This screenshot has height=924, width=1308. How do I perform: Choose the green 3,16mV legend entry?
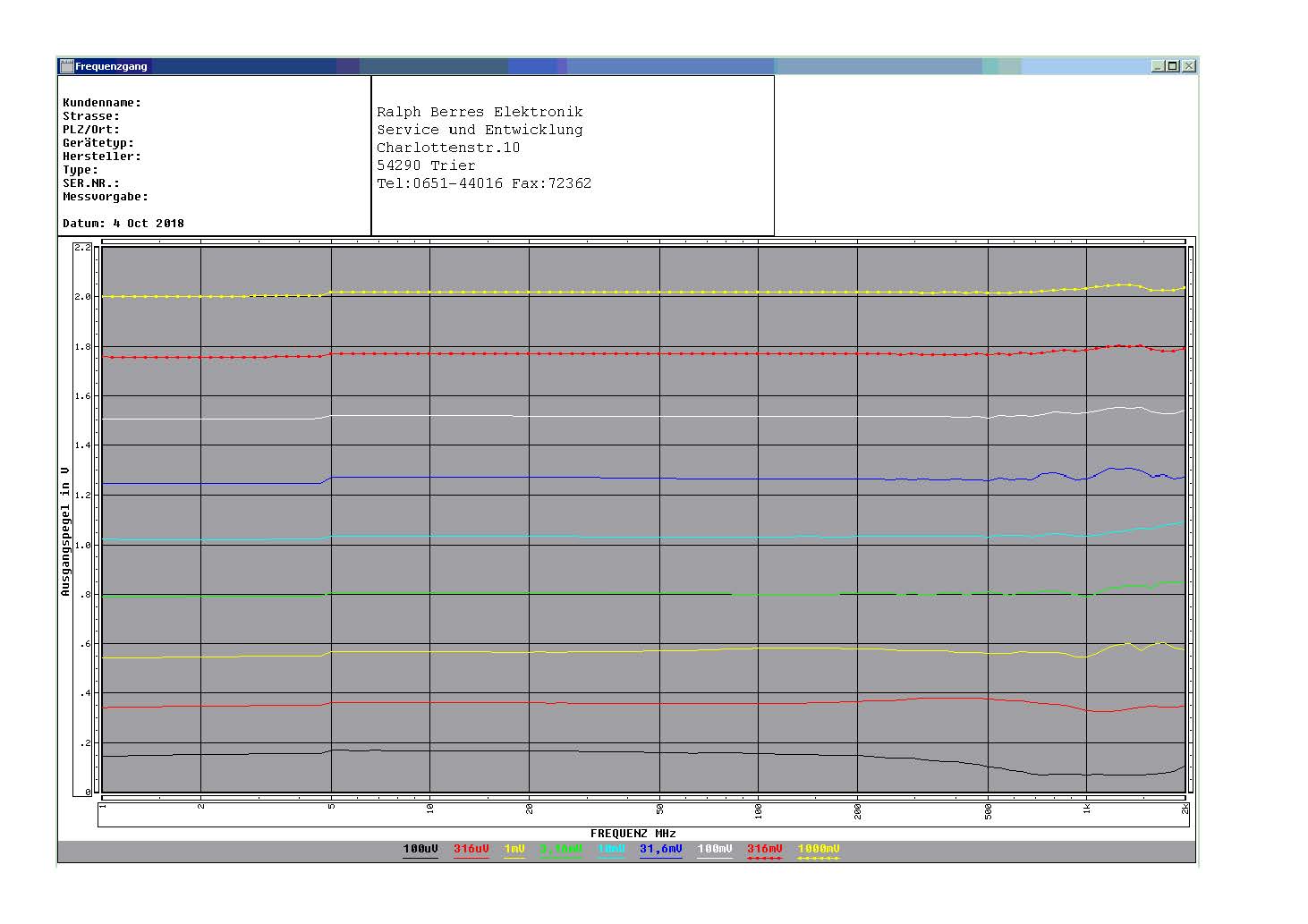coord(560,850)
